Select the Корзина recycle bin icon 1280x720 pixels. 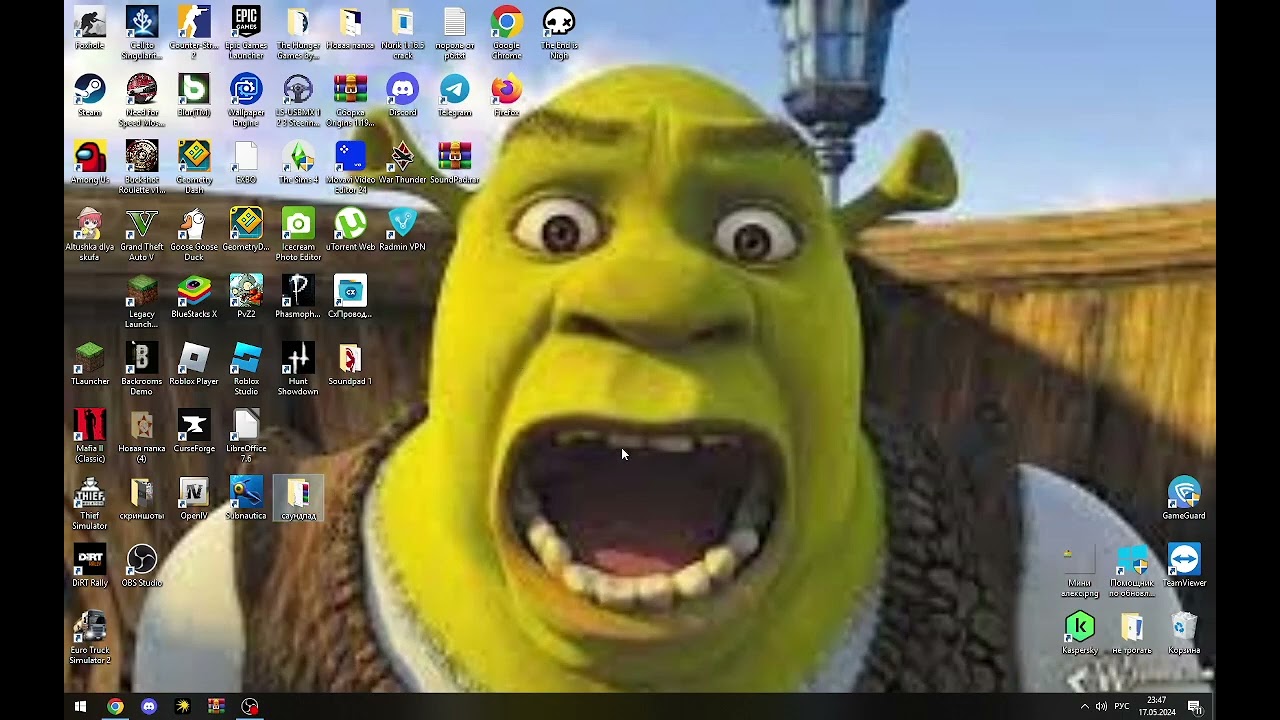click(1184, 632)
